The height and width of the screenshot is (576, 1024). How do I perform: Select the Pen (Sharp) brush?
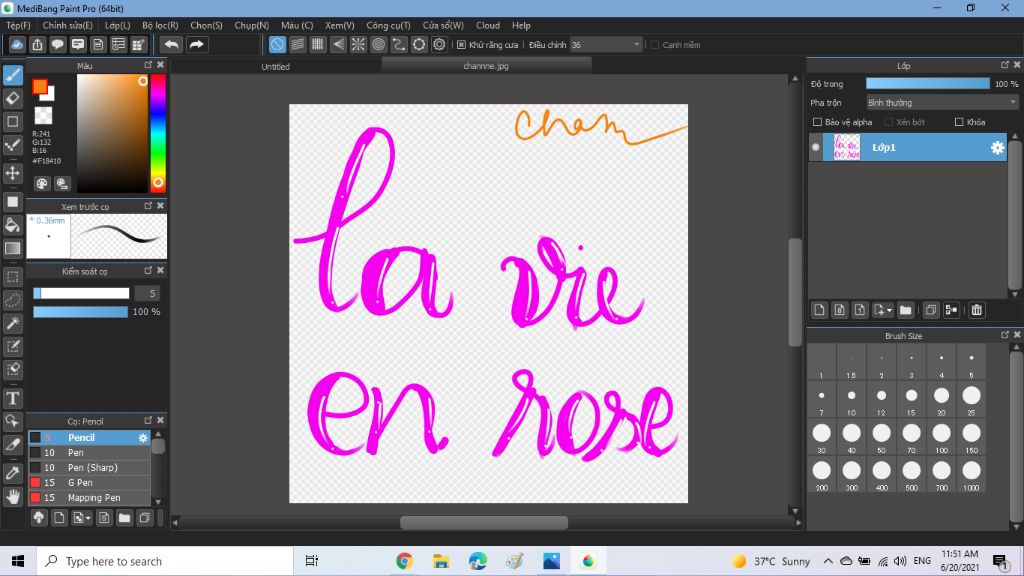[89, 468]
